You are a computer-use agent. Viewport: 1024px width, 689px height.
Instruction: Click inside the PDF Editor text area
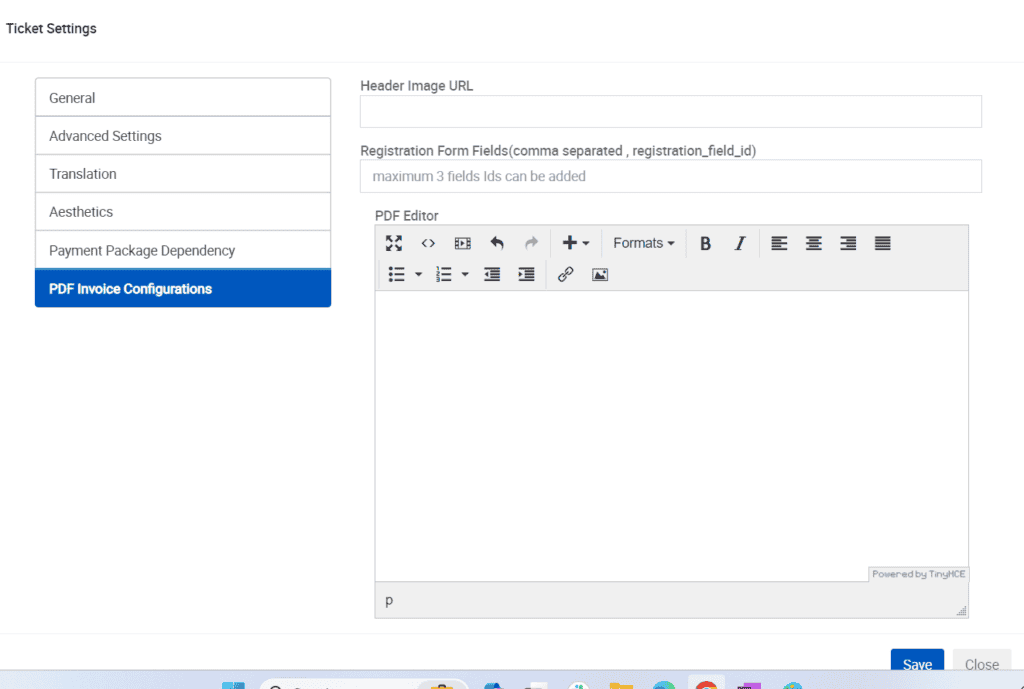[x=671, y=436]
